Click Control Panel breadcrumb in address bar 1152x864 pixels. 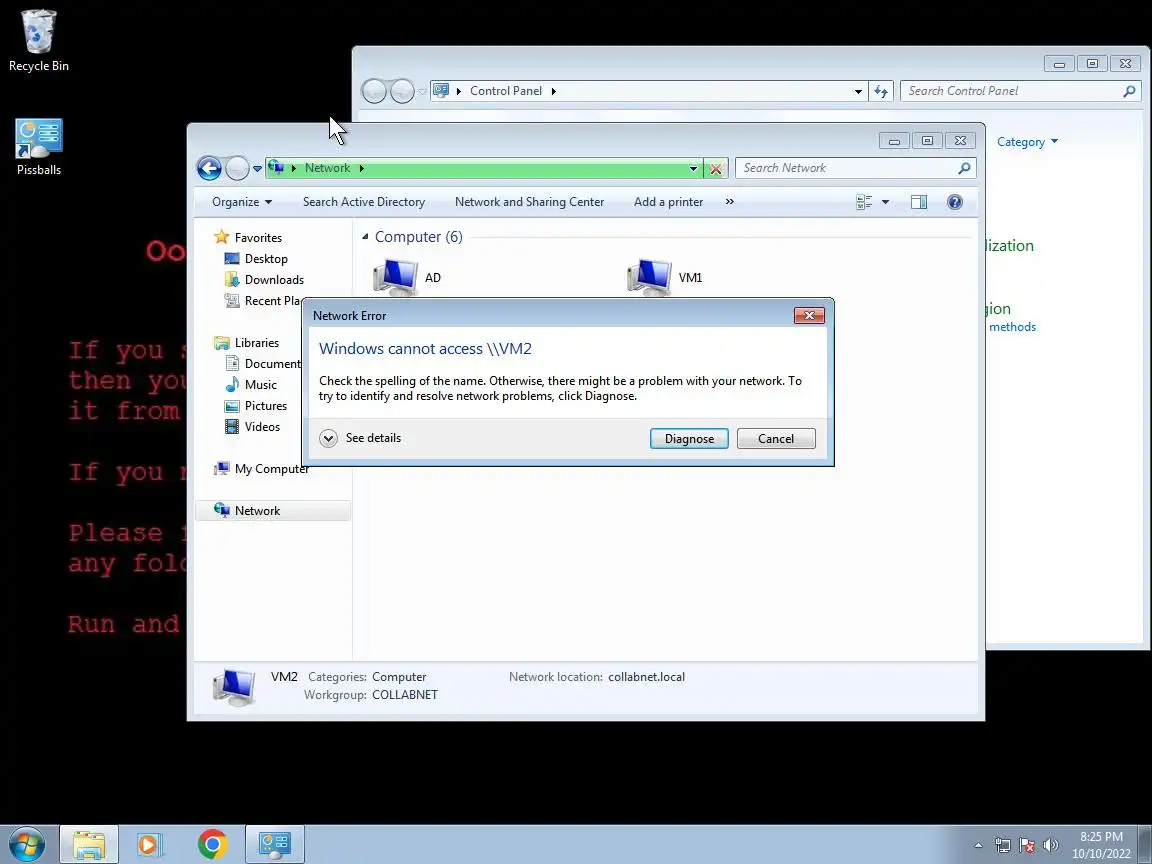tap(505, 91)
